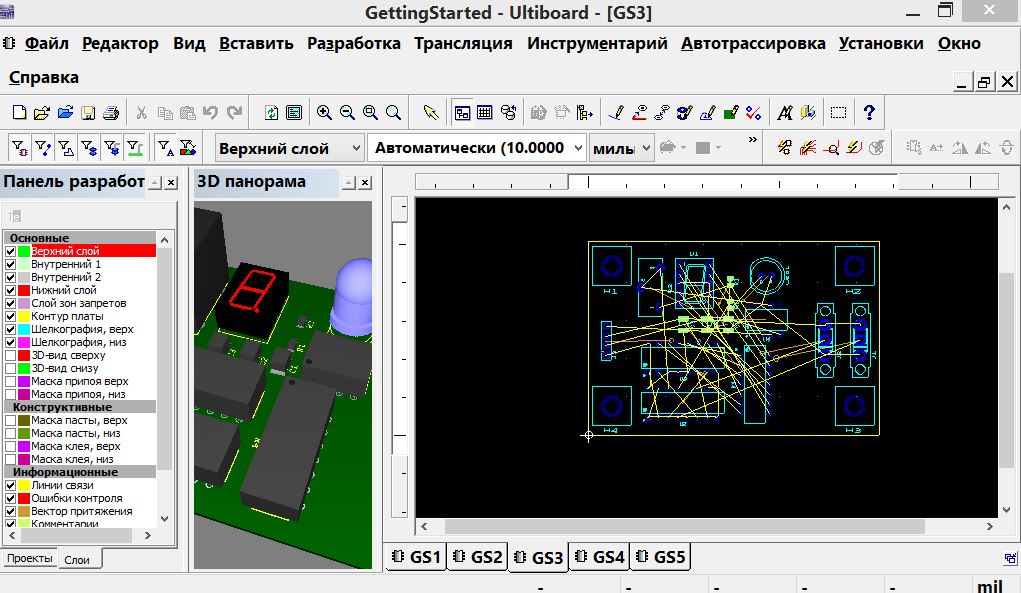
Task: Toggle the Контур платы checkbox
Action: pyautogui.click(x=10, y=316)
